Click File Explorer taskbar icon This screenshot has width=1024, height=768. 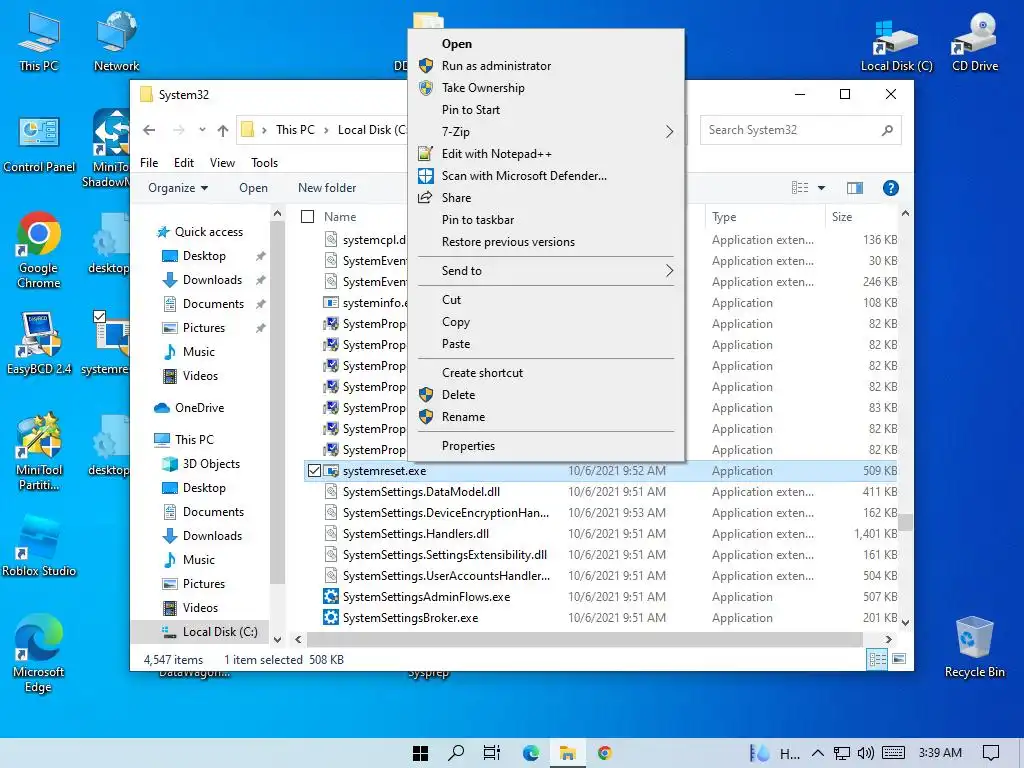pyautogui.click(x=568, y=753)
